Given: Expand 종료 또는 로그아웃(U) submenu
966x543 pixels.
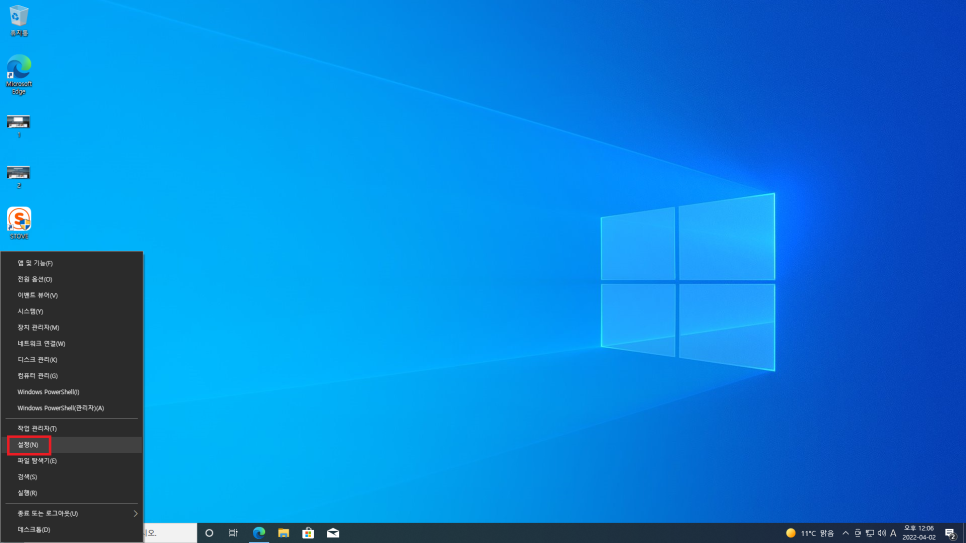Looking at the screenshot, I should [x=71, y=513].
